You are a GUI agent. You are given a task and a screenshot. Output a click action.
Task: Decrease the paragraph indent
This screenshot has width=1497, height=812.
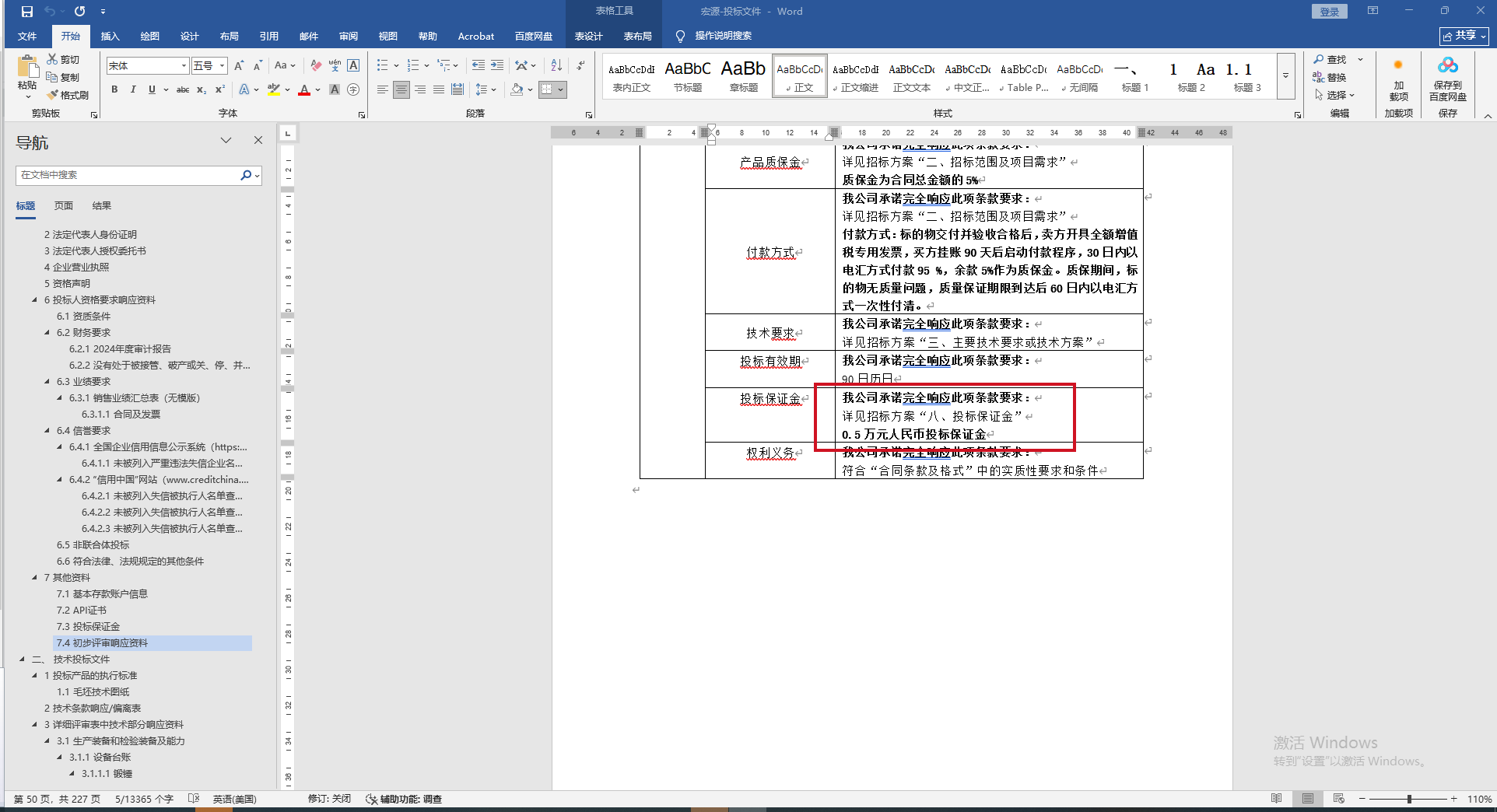click(x=479, y=66)
